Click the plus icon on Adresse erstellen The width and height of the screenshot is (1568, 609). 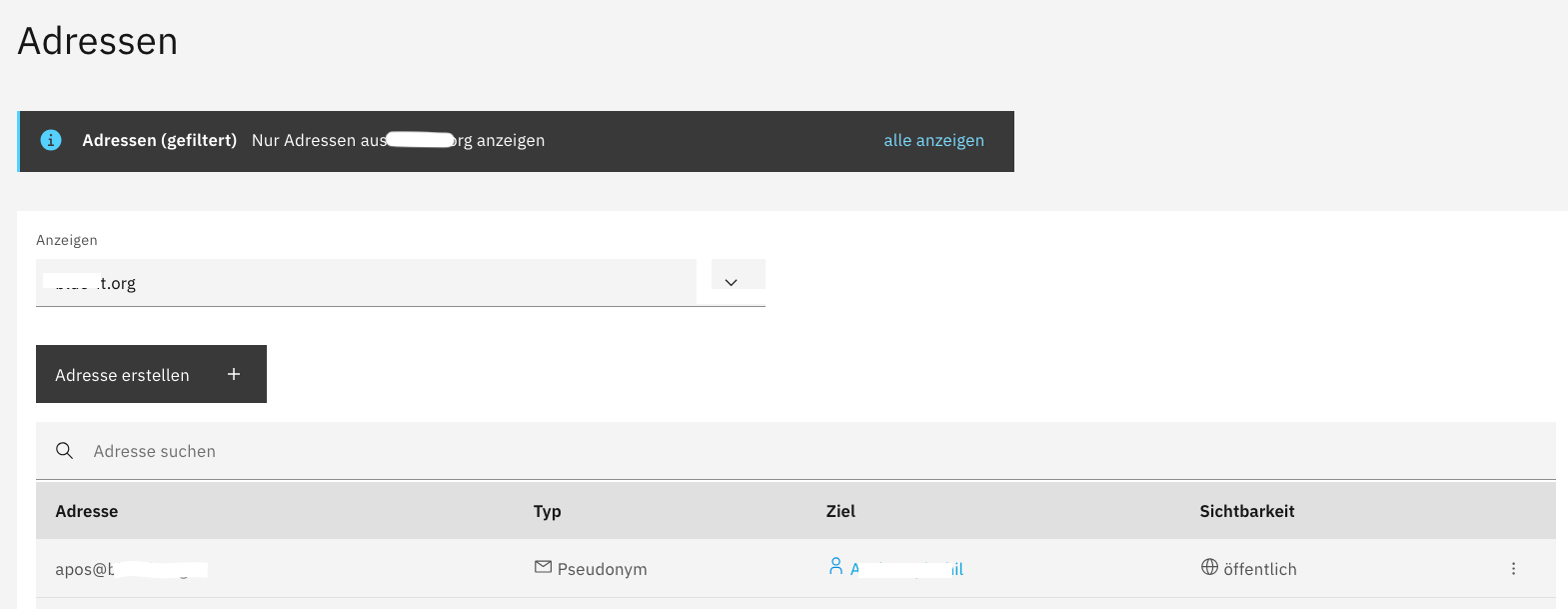tap(234, 374)
